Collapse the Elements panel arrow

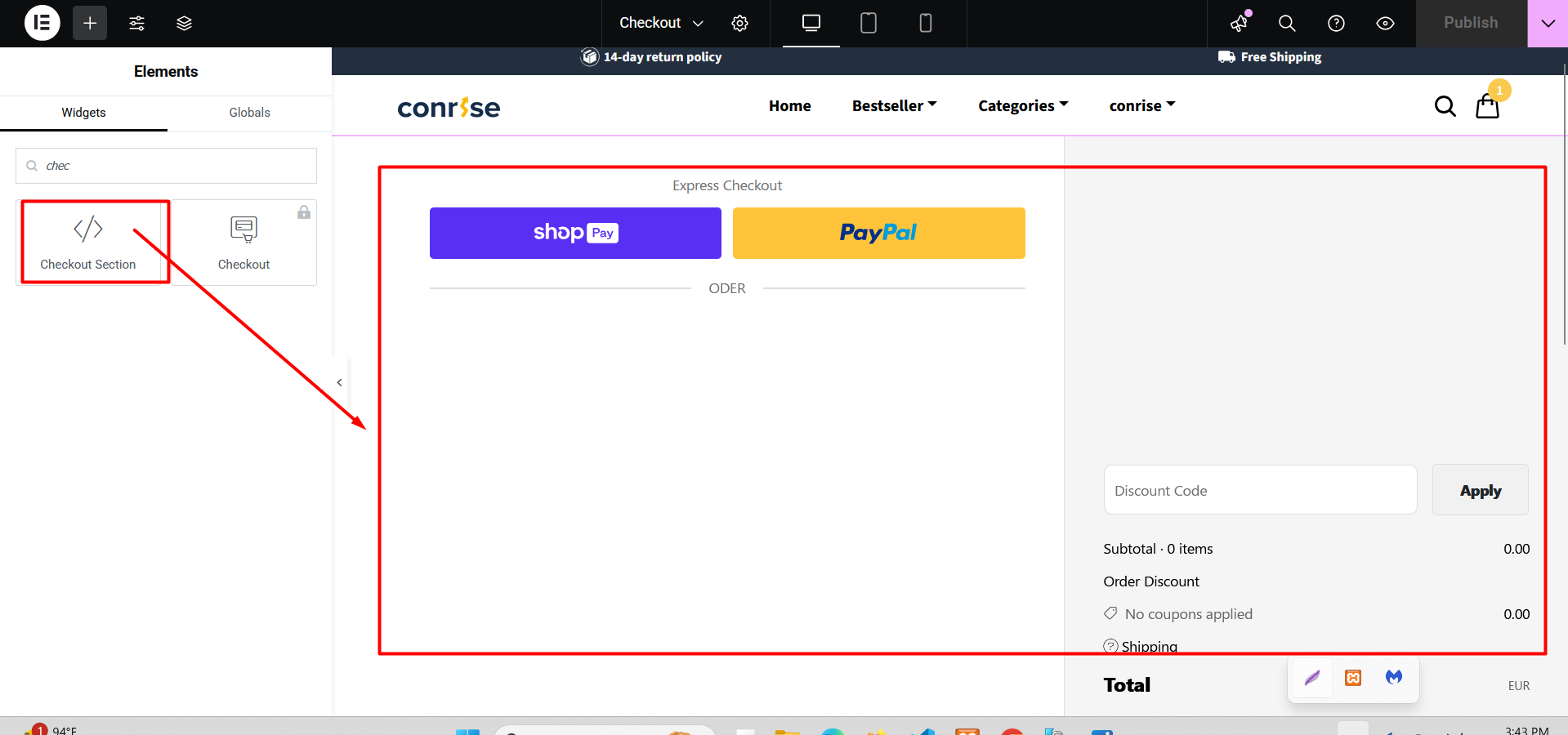pos(340,382)
